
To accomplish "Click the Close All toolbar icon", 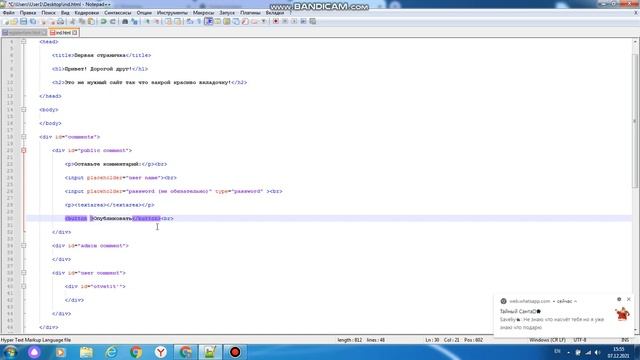I will 52,21.
